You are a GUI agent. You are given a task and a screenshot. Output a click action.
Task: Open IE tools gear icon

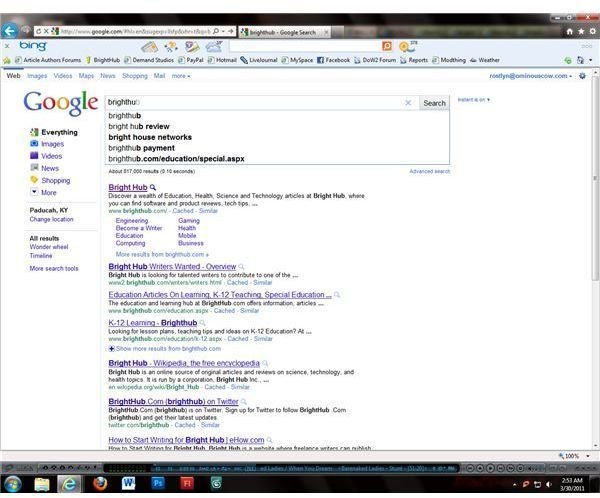(x=592, y=31)
